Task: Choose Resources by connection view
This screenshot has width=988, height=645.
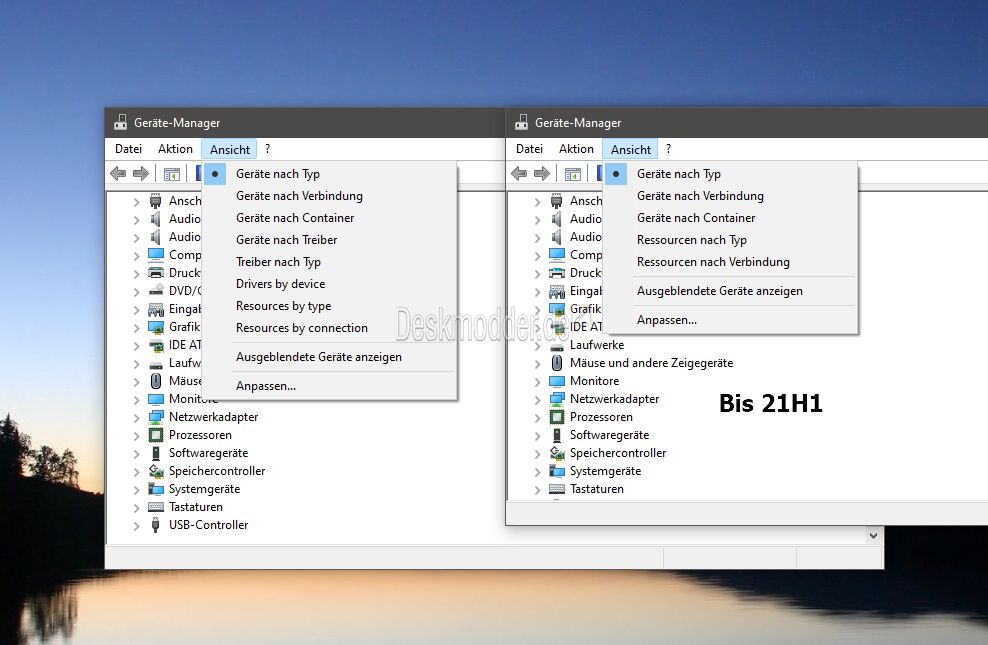Action: [x=329, y=328]
